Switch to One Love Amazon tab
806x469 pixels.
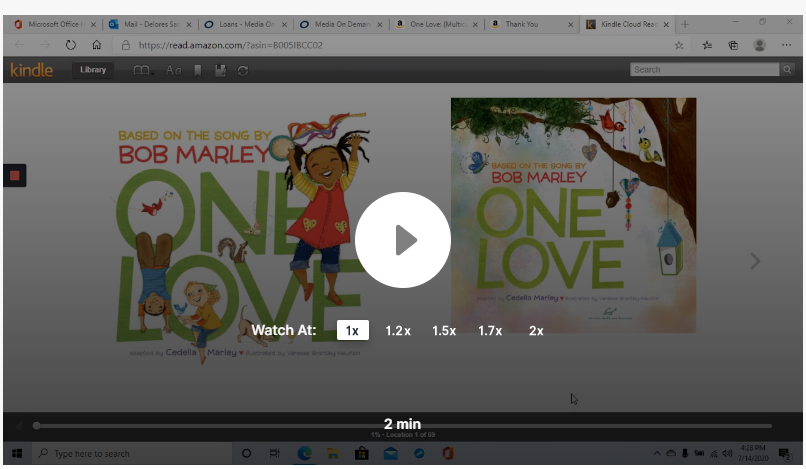(437, 24)
